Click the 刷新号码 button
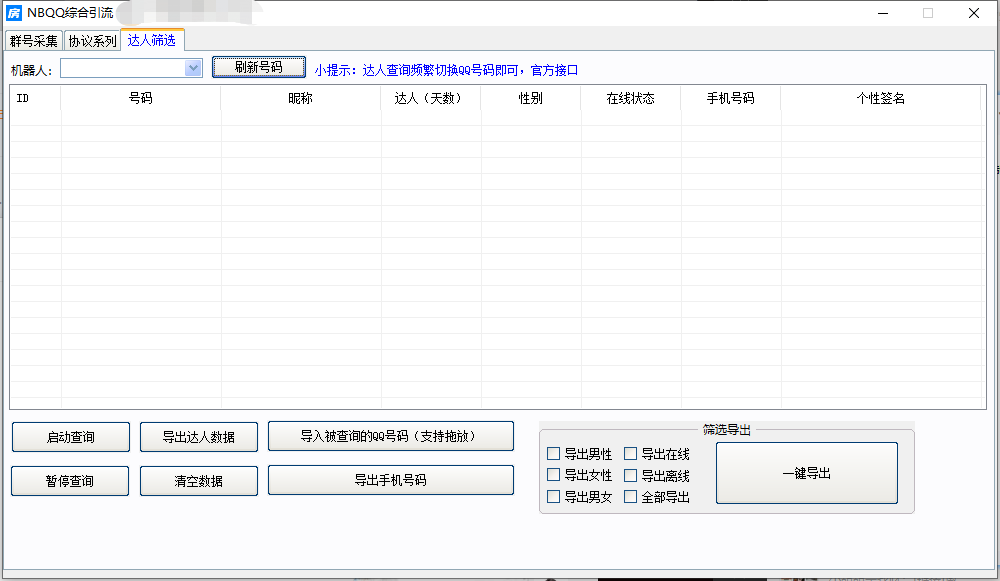 pyautogui.click(x=258, y=67)
